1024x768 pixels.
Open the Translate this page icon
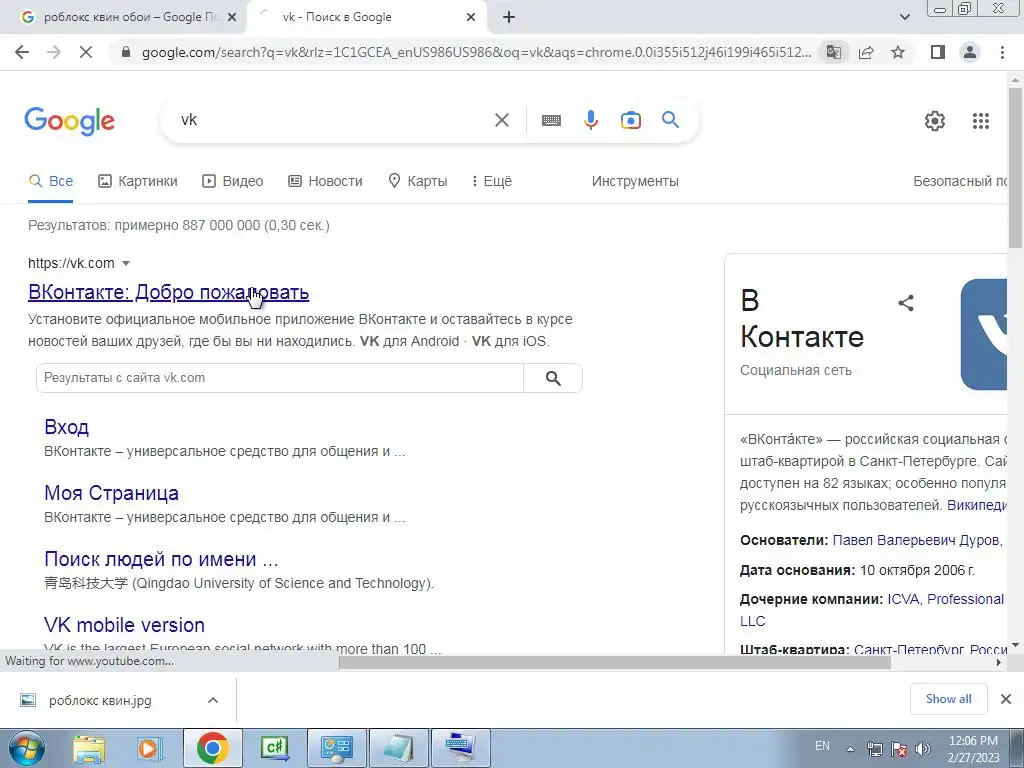[x=834, y=52]
